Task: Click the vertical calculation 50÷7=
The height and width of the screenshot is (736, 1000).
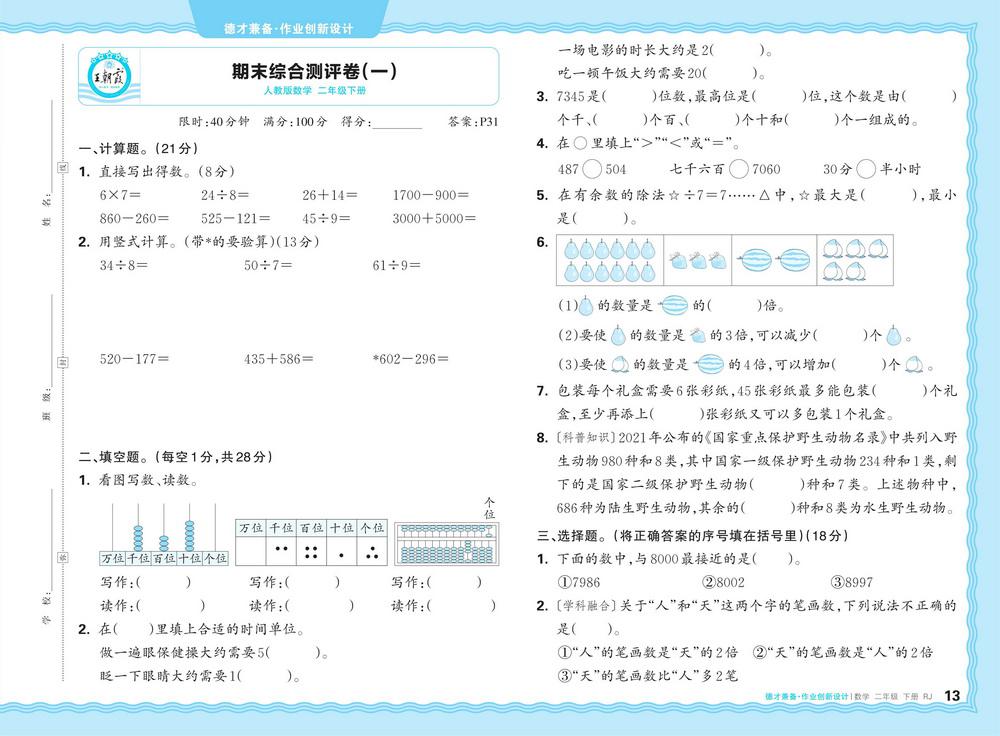Action: pyautogui.click(x=268, y=265)
